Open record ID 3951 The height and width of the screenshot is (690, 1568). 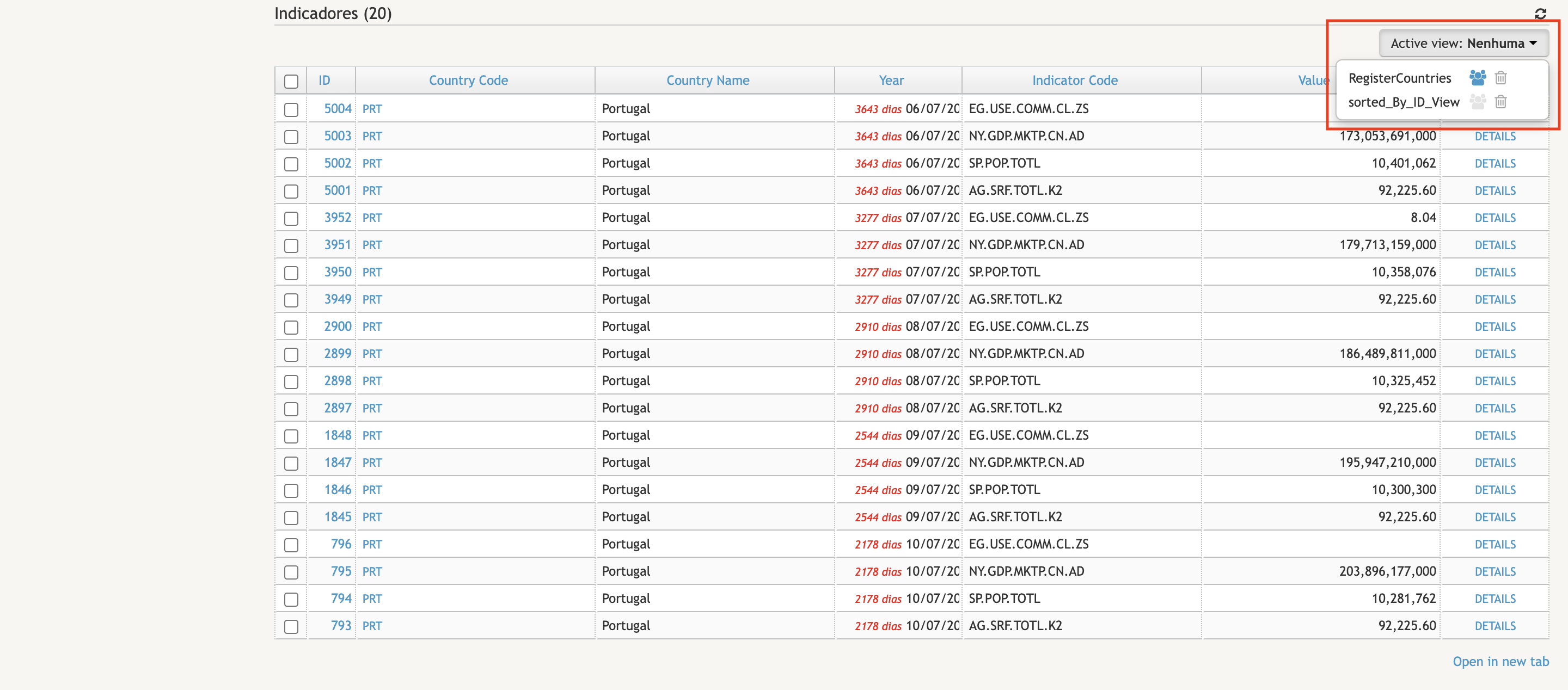click(x=337, y=245)
